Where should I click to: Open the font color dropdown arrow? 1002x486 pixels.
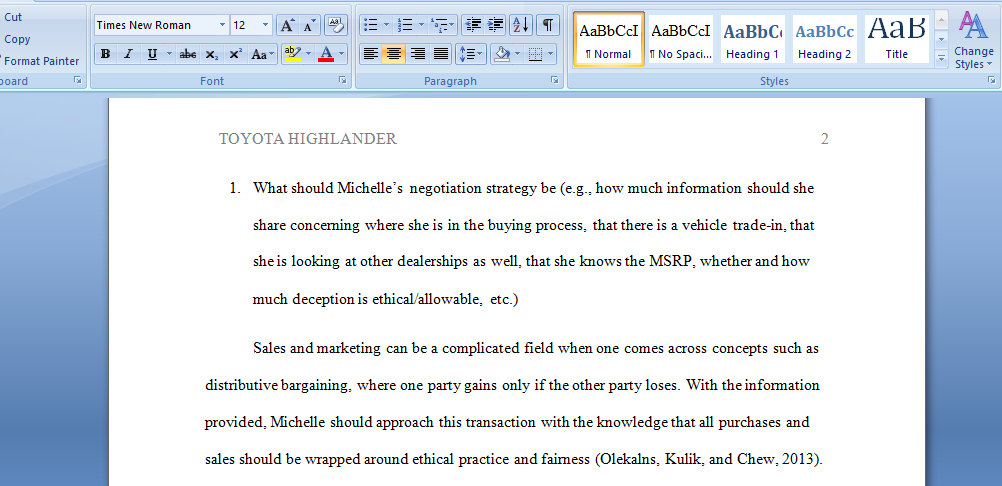coord(342,54)
